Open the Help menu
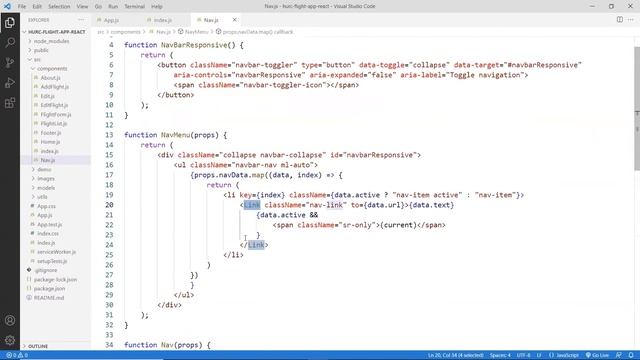This screenshot has height=360, width=640. tap(157, 6)
